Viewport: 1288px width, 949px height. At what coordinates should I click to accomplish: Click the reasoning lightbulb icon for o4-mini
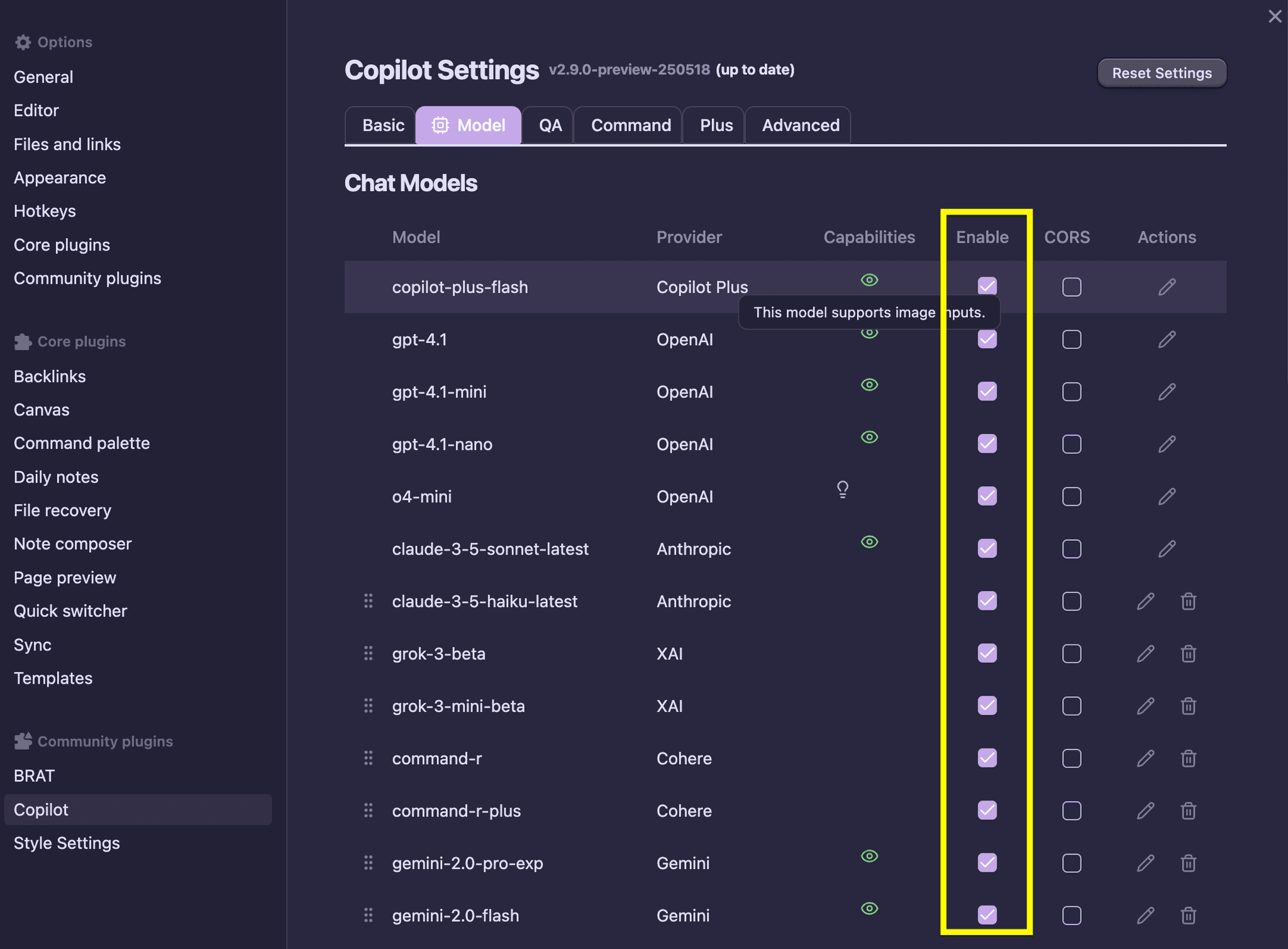coord(843,490)
